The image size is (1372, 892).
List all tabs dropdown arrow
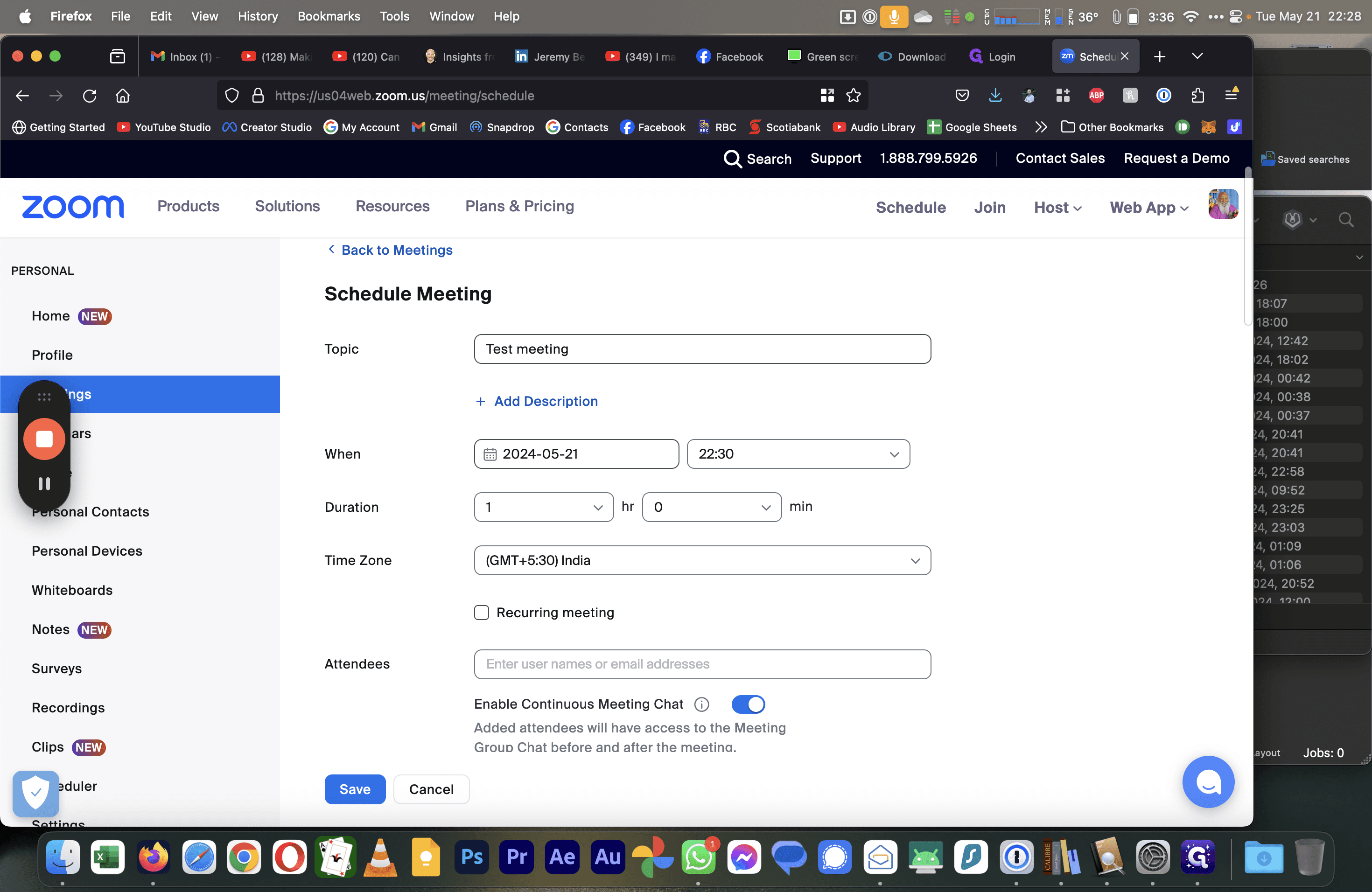(x=1197, y=56)
